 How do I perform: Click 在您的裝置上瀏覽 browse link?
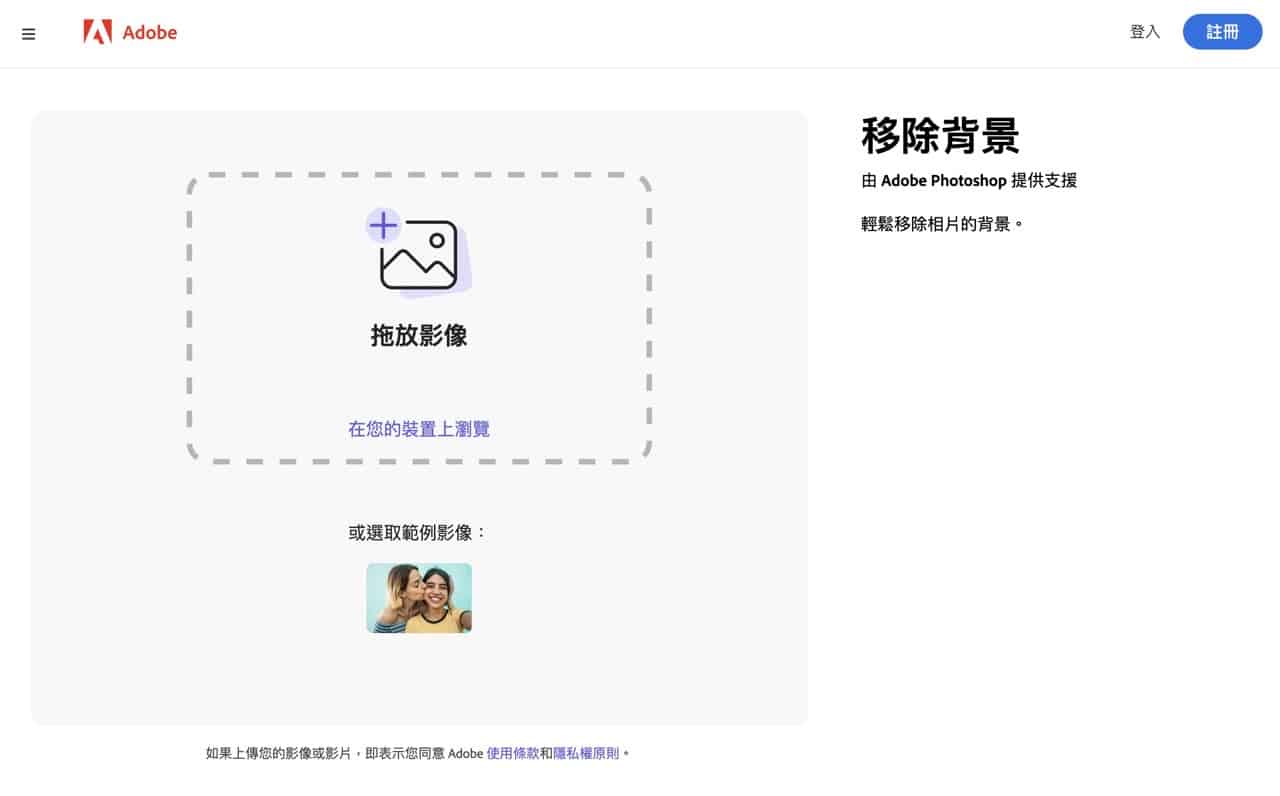(x=419, y=429)
